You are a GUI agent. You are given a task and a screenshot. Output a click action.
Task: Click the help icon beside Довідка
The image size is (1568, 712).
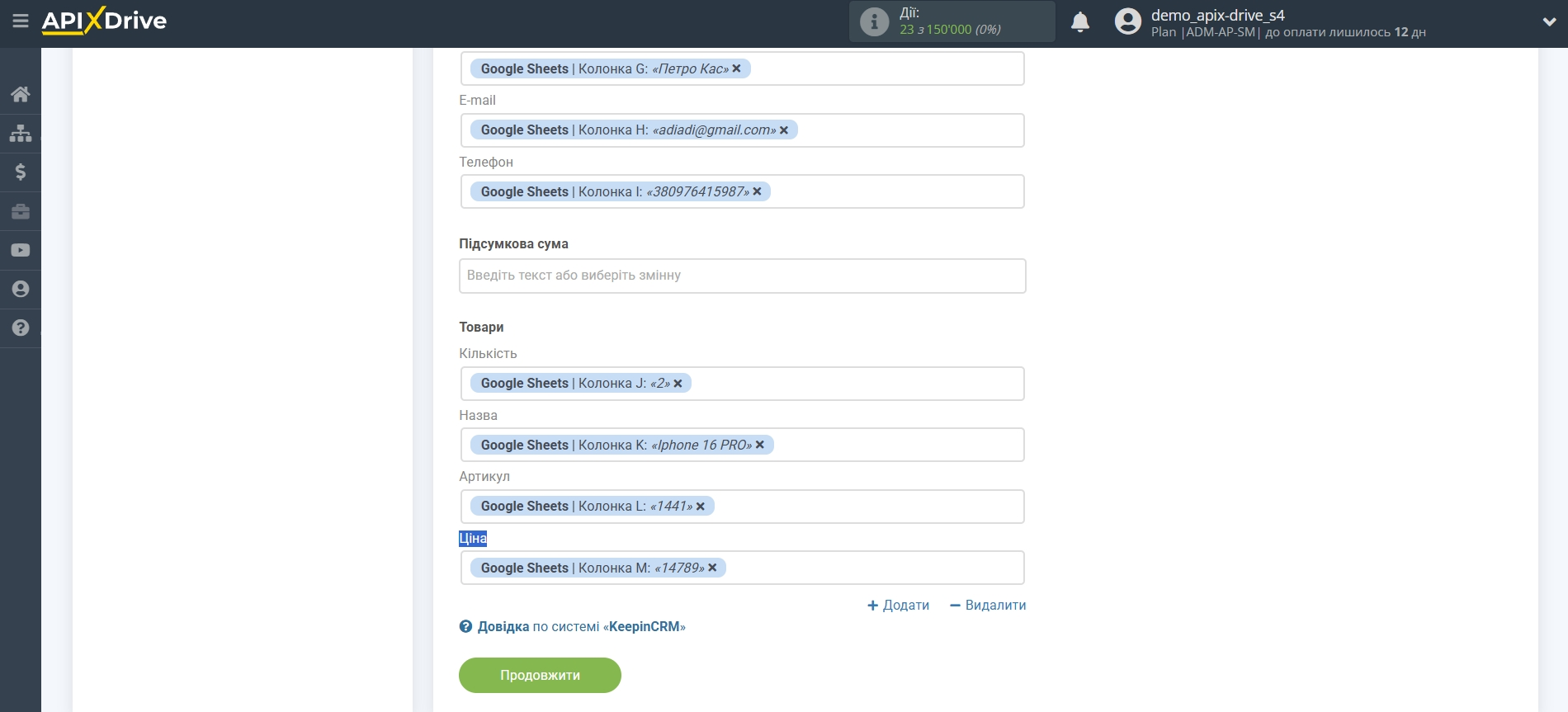pos(465,626)
